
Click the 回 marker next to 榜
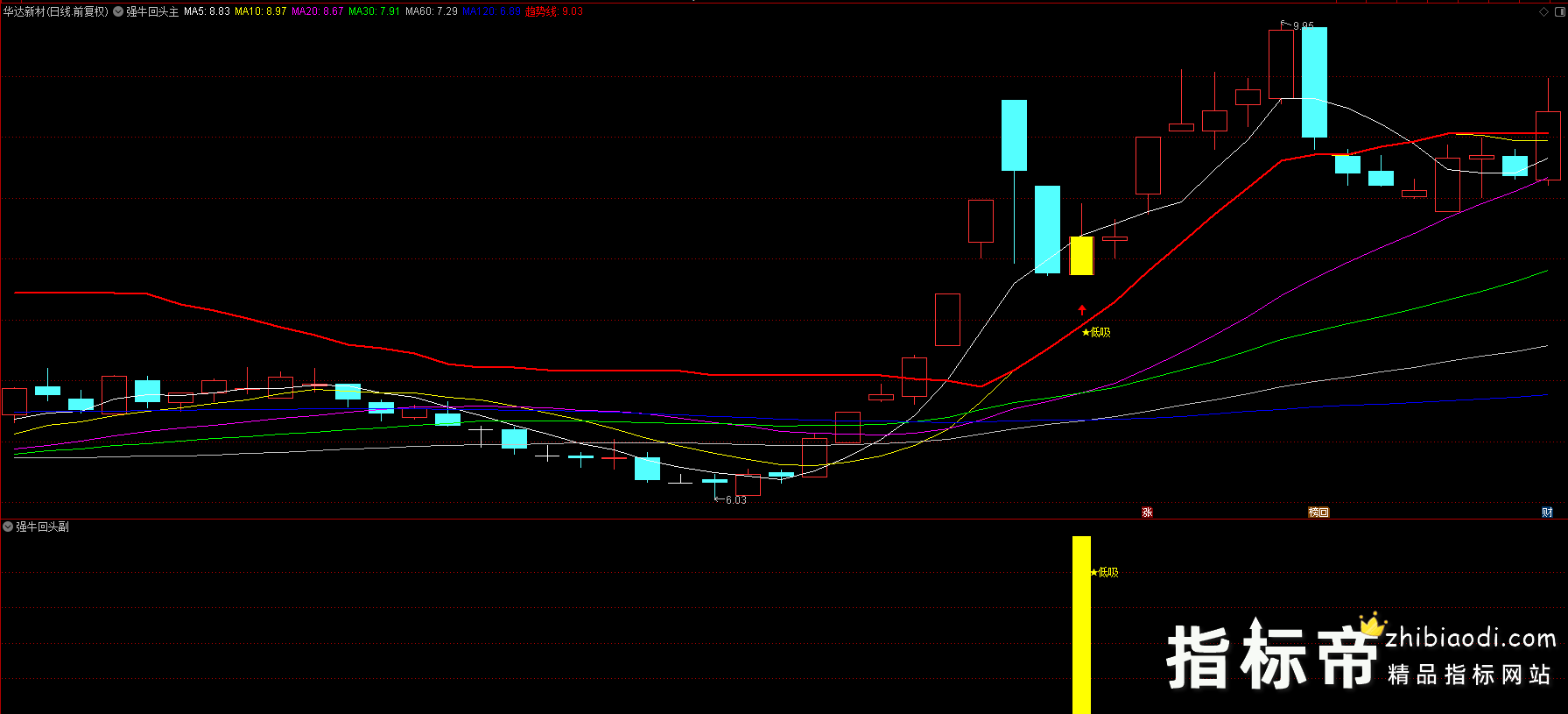[1324, 513]
